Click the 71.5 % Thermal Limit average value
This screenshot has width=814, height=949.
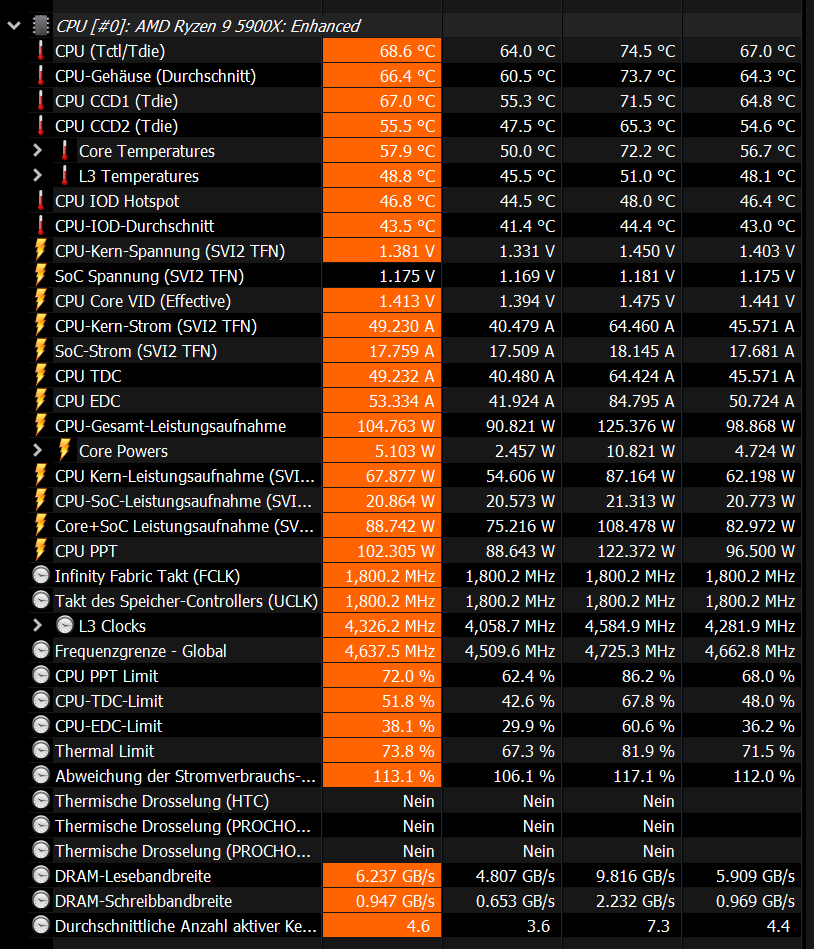768,751
